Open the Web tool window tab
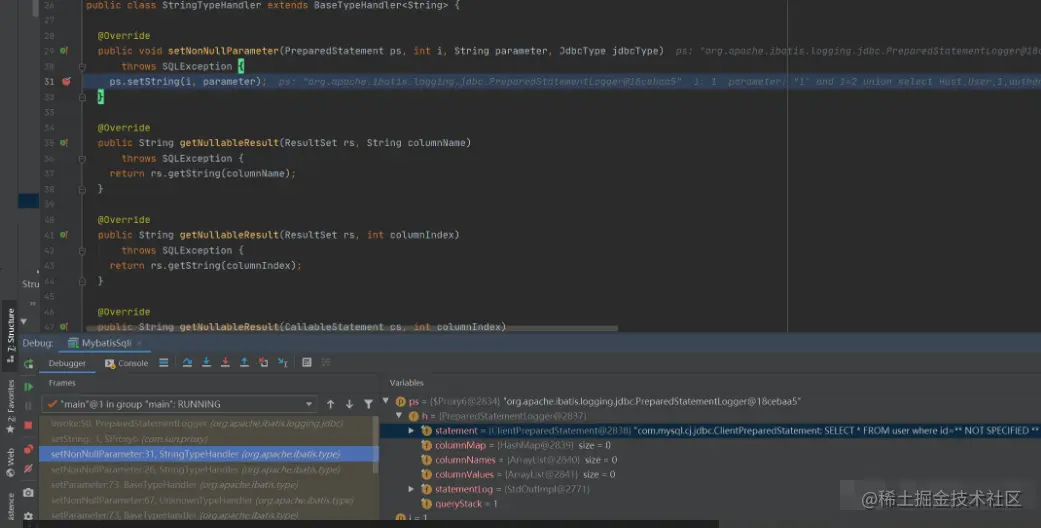 pos(11,462)
